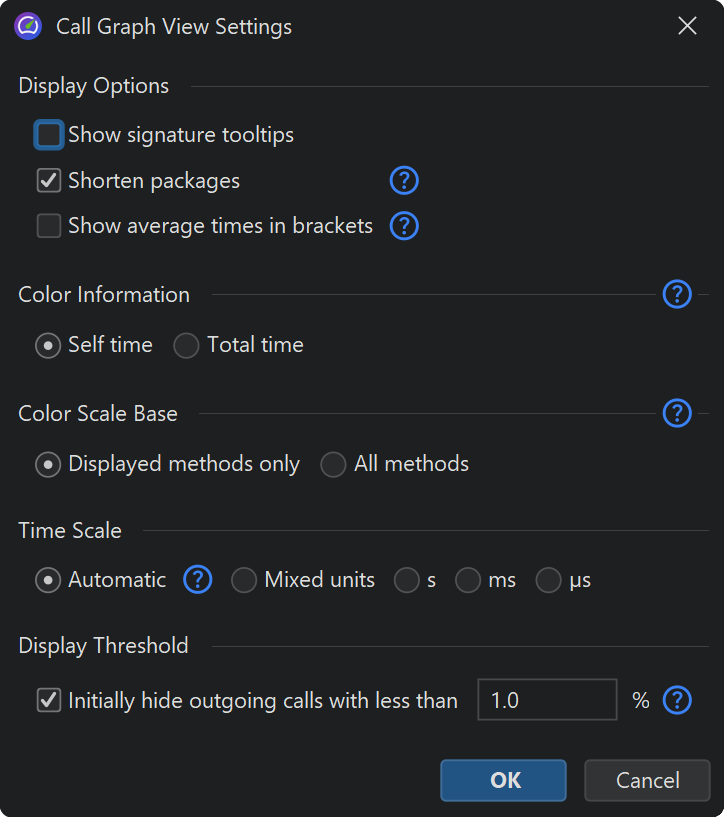724x817 pixels.
Task: Select the μs time scale option
Action: pyautogui.click(x=548, y=581)
